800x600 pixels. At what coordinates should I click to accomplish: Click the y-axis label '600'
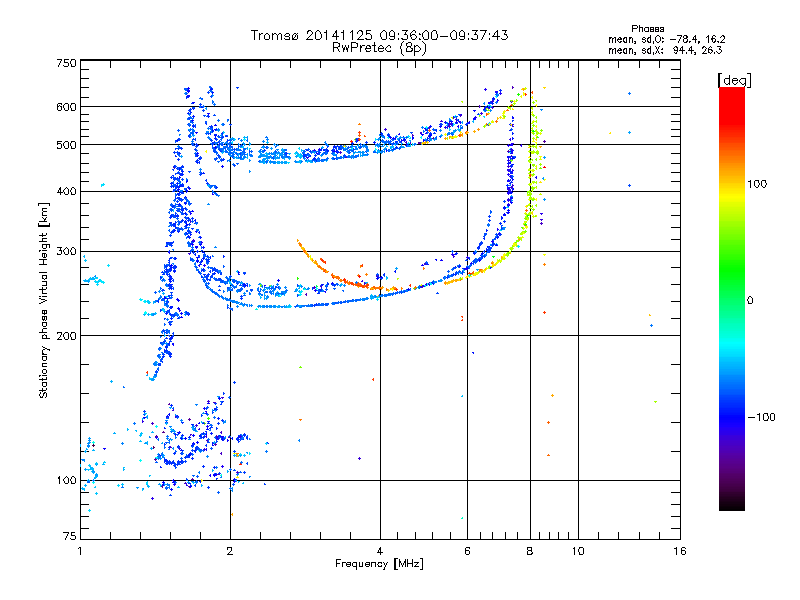coord(66,107)
